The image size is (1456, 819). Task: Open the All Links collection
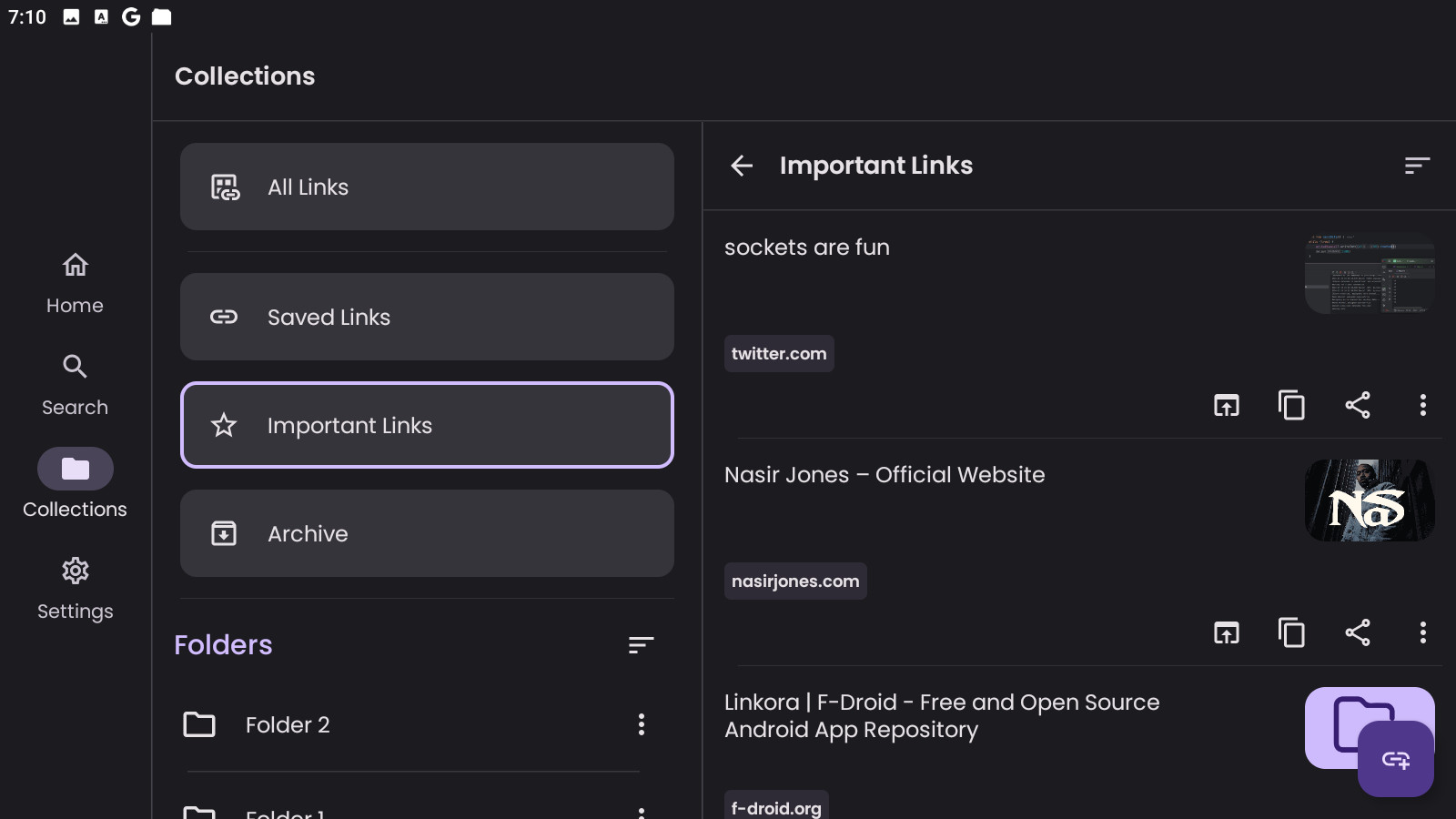(x=427, y=187)
